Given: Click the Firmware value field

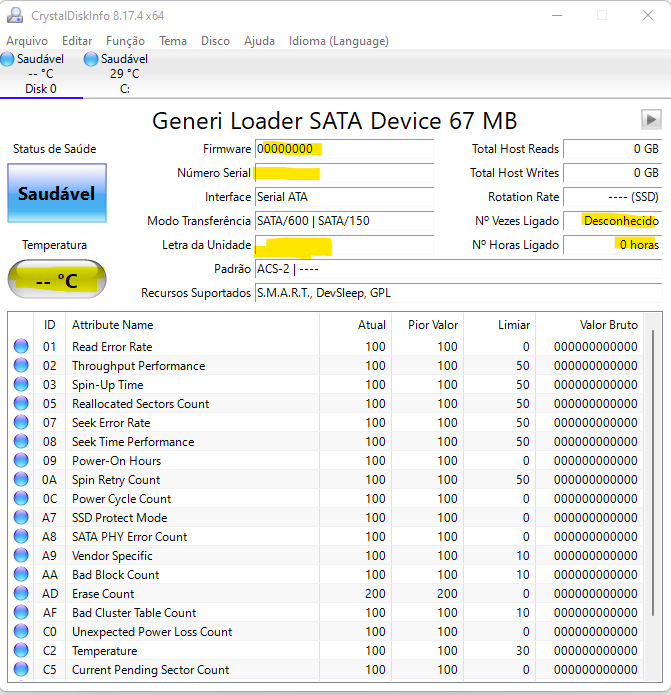Looking at the screenshot, I should click(x=344, y=149).
